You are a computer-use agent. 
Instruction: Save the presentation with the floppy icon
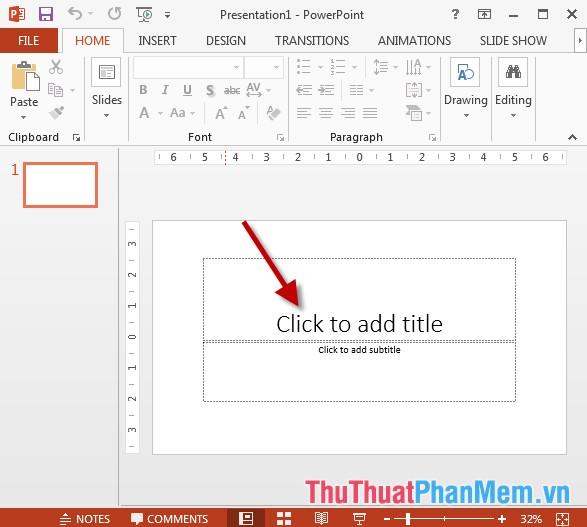(x=46, y=15)
